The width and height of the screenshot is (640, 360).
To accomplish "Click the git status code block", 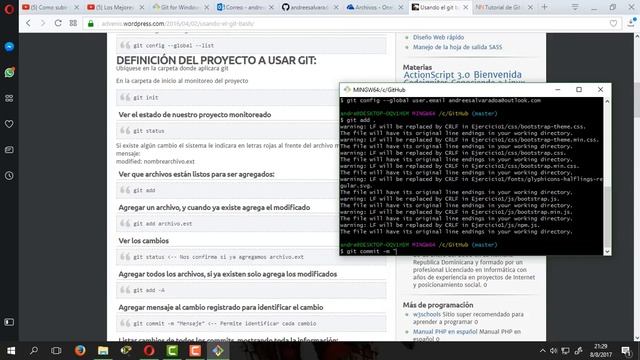I will 228,131.
